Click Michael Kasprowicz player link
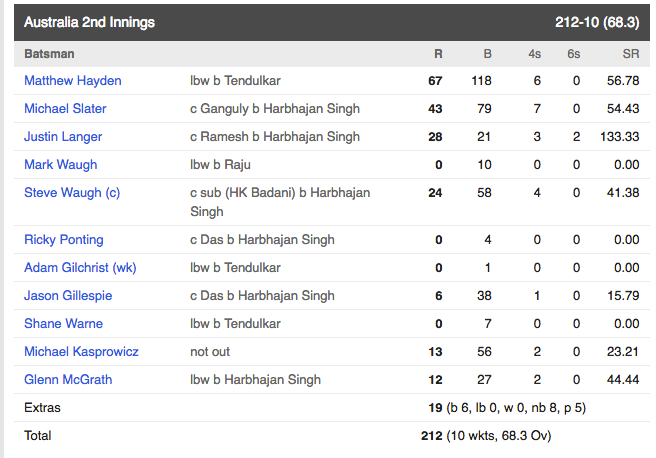This screenshot has height=458, width=656. click(x=81, y=352)
